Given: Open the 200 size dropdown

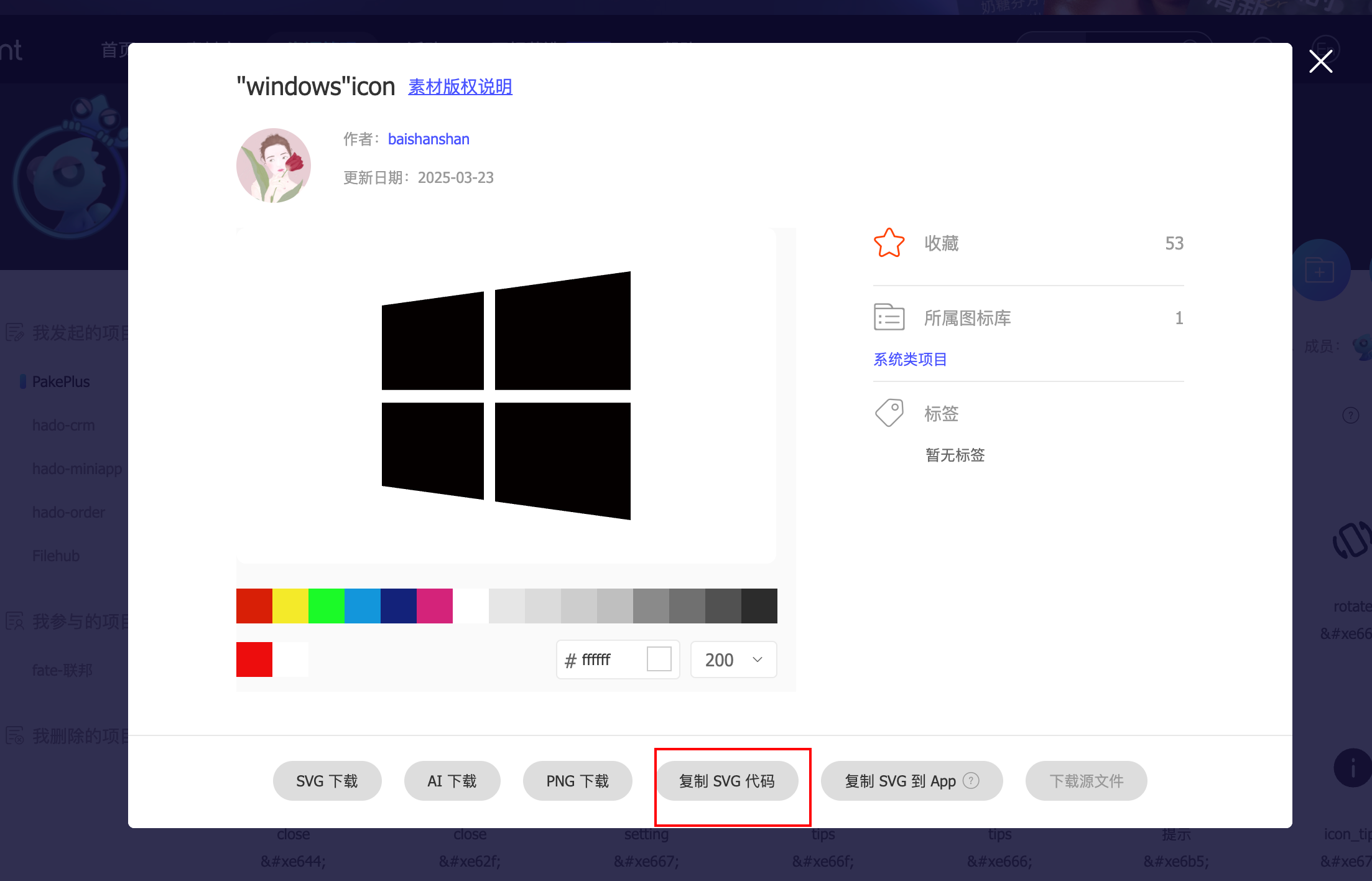Looking at the screenshot, I should tap(733, 660).
